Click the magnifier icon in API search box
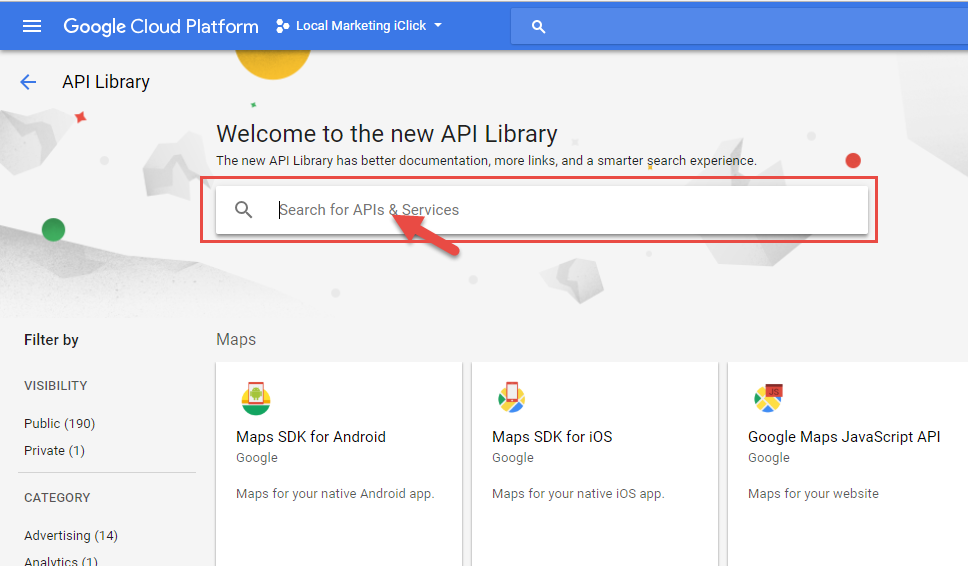This screenshot has width=968, height=566. 244,210
